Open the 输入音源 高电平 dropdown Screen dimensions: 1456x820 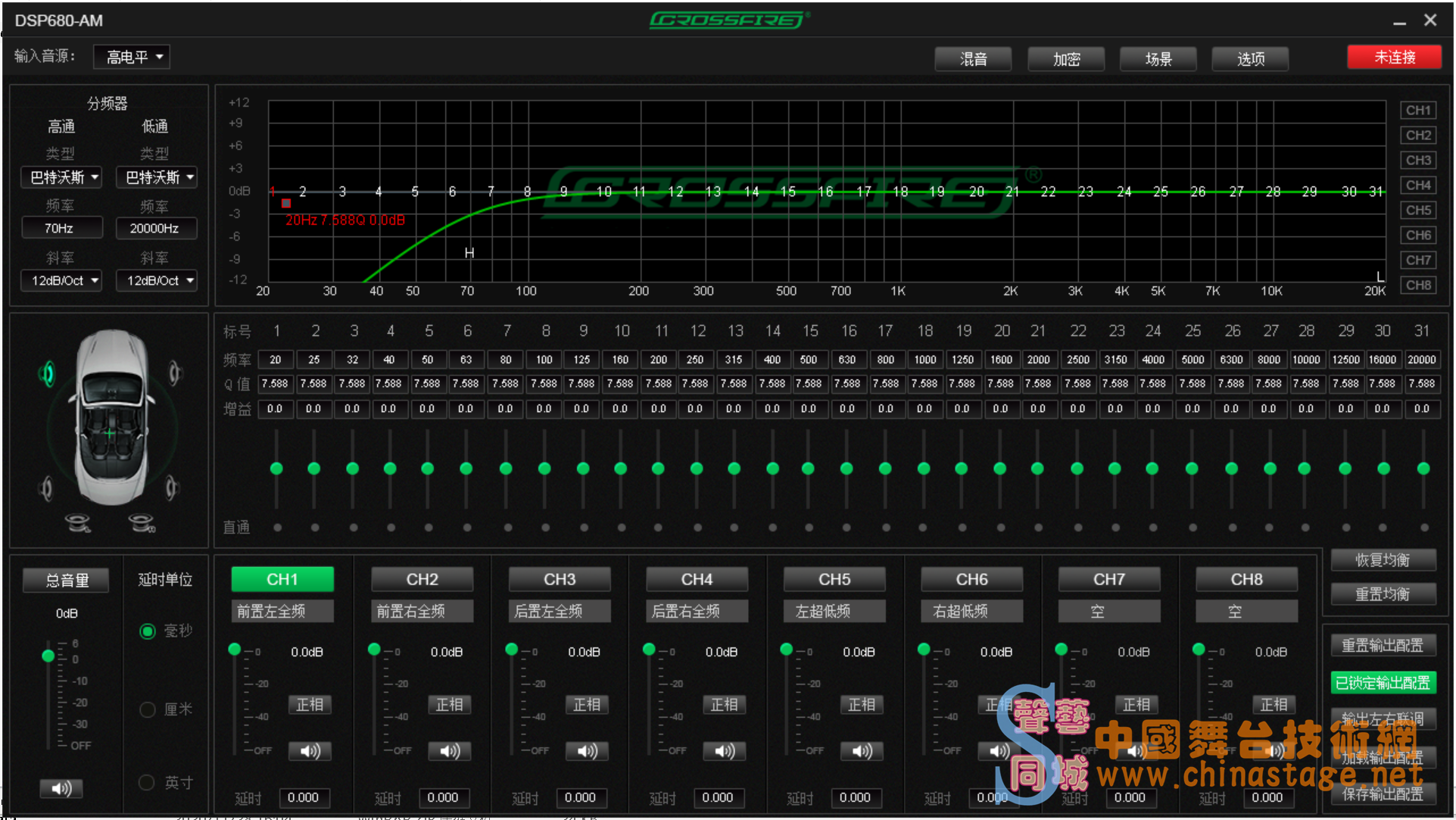tap(132, 57)
